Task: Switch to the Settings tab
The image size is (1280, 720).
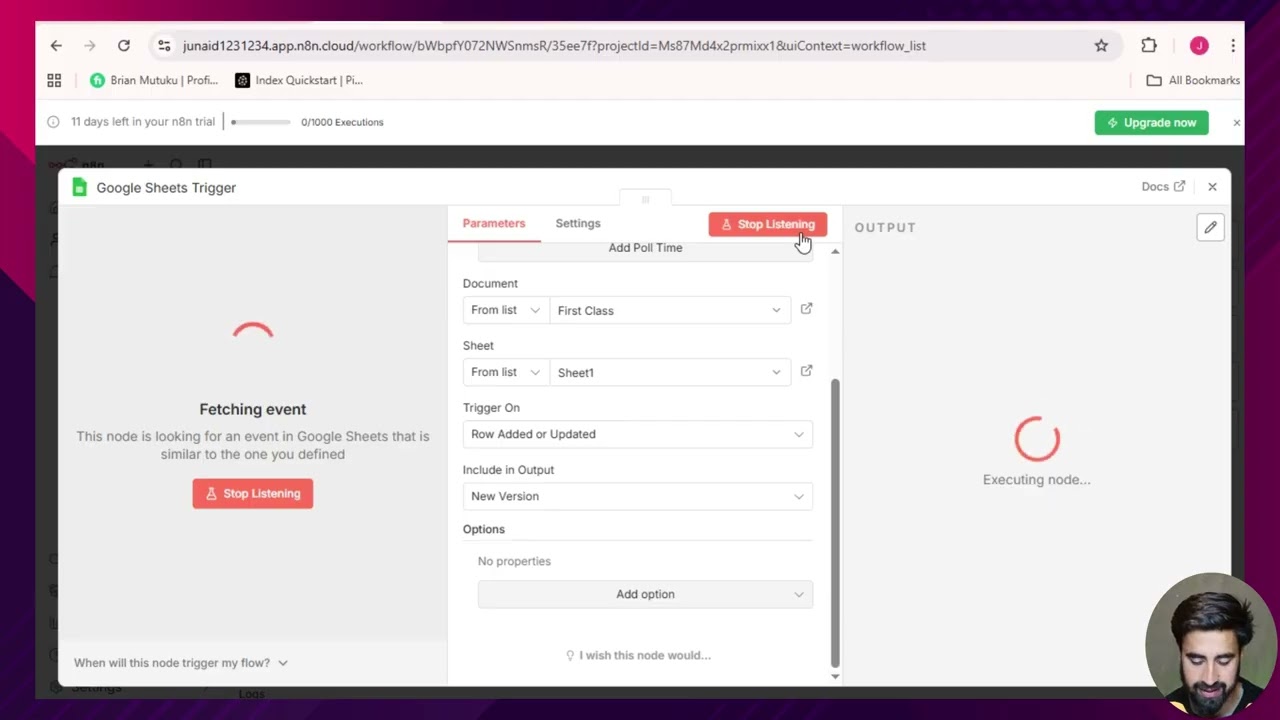Action: click(578, 223)
